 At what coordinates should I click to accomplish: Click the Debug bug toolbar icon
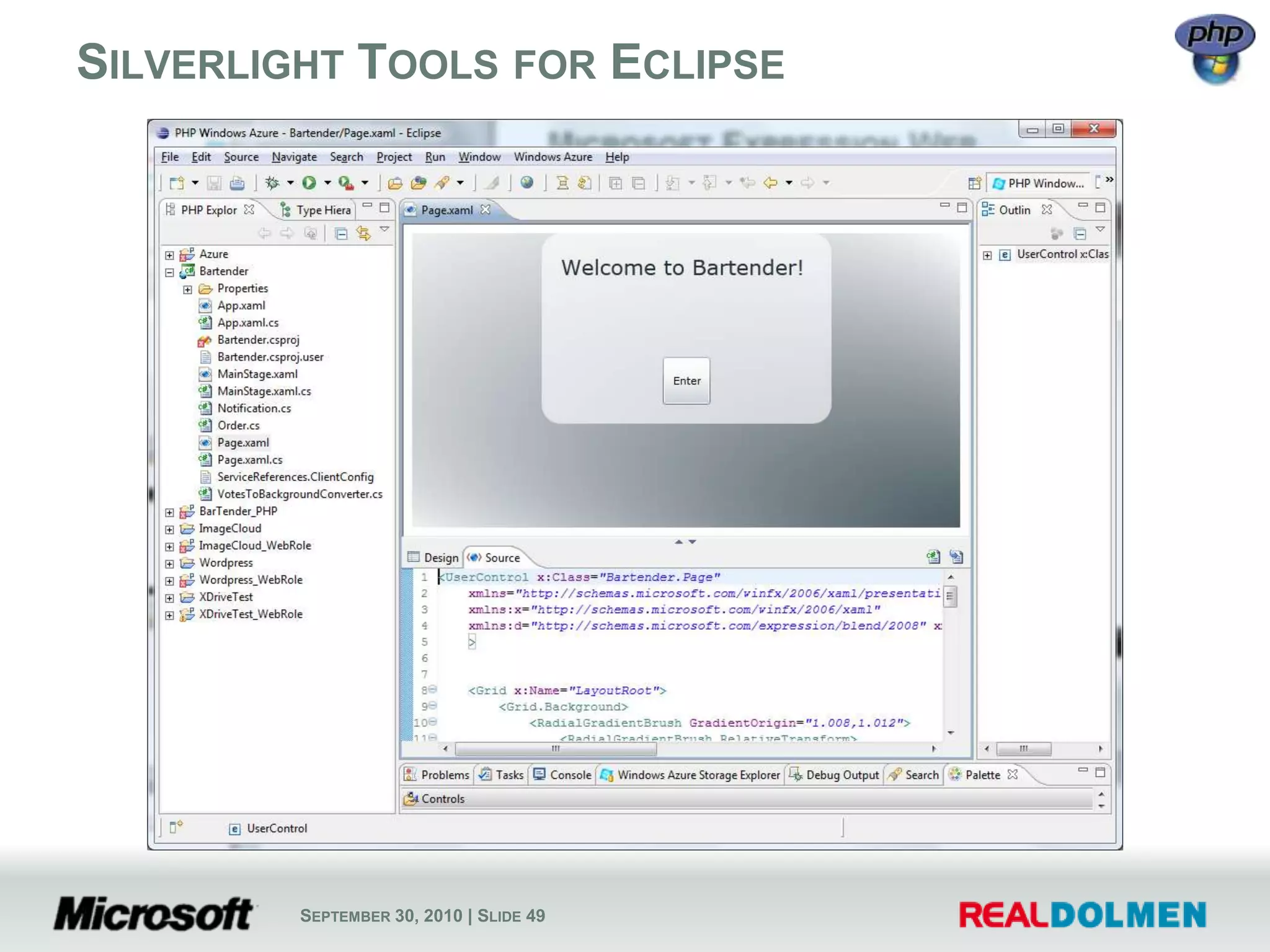(272, 183)
